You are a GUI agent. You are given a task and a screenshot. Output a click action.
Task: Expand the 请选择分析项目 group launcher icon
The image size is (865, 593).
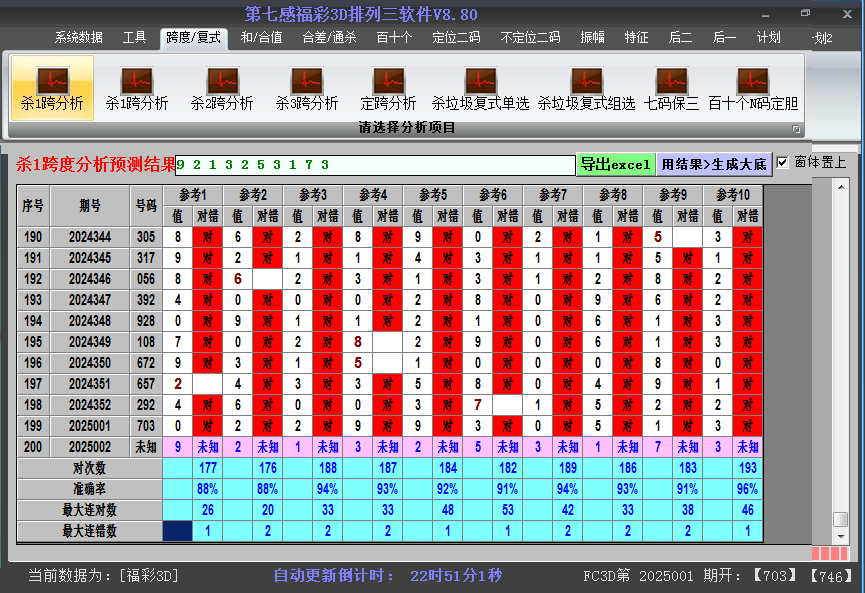796,129
